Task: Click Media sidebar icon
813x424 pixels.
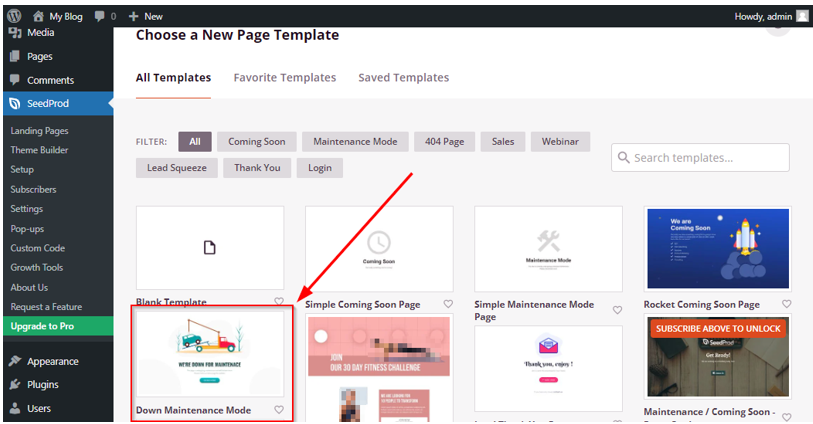Action: 15,33
